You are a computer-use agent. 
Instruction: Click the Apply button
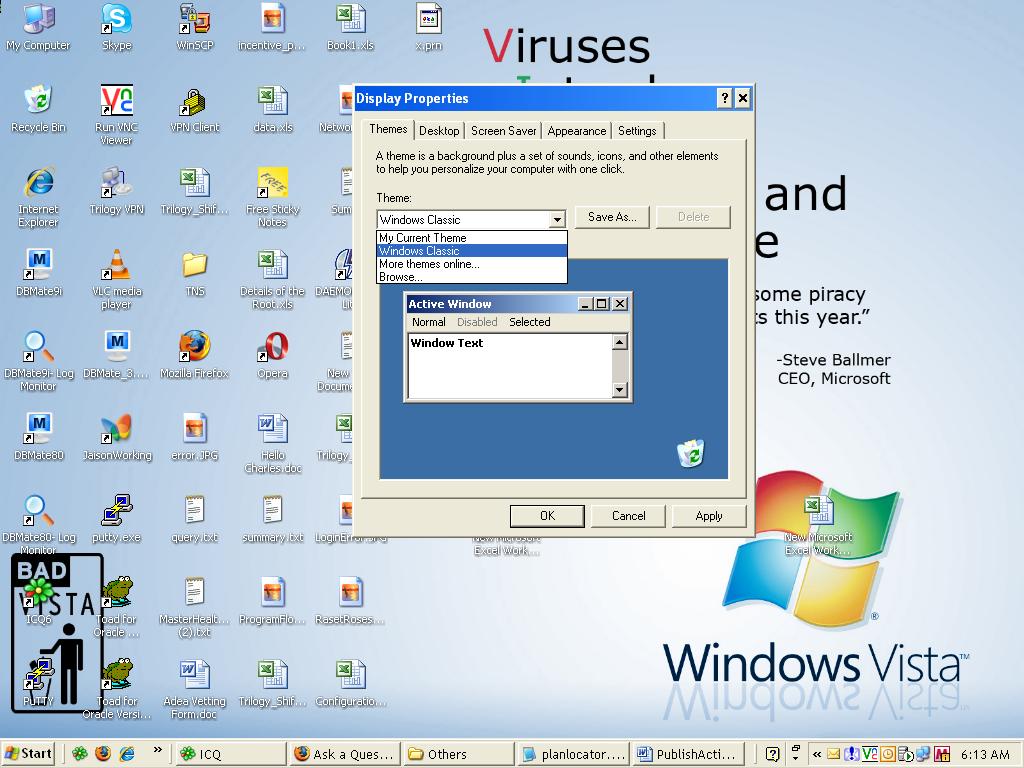click(709, 516)
